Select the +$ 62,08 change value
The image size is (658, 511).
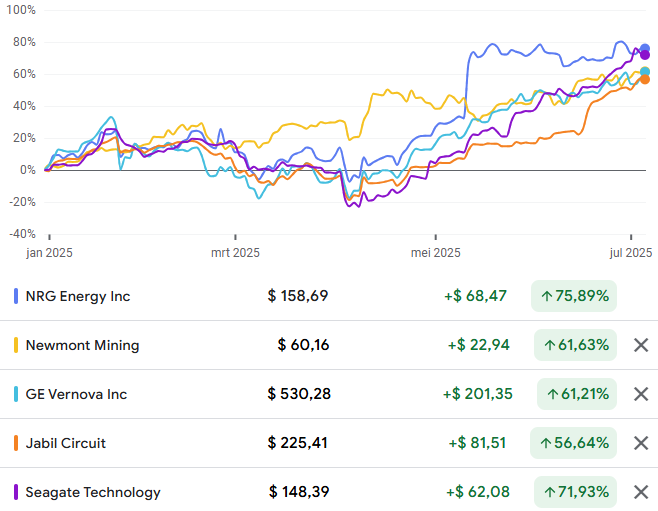(478, 492)
